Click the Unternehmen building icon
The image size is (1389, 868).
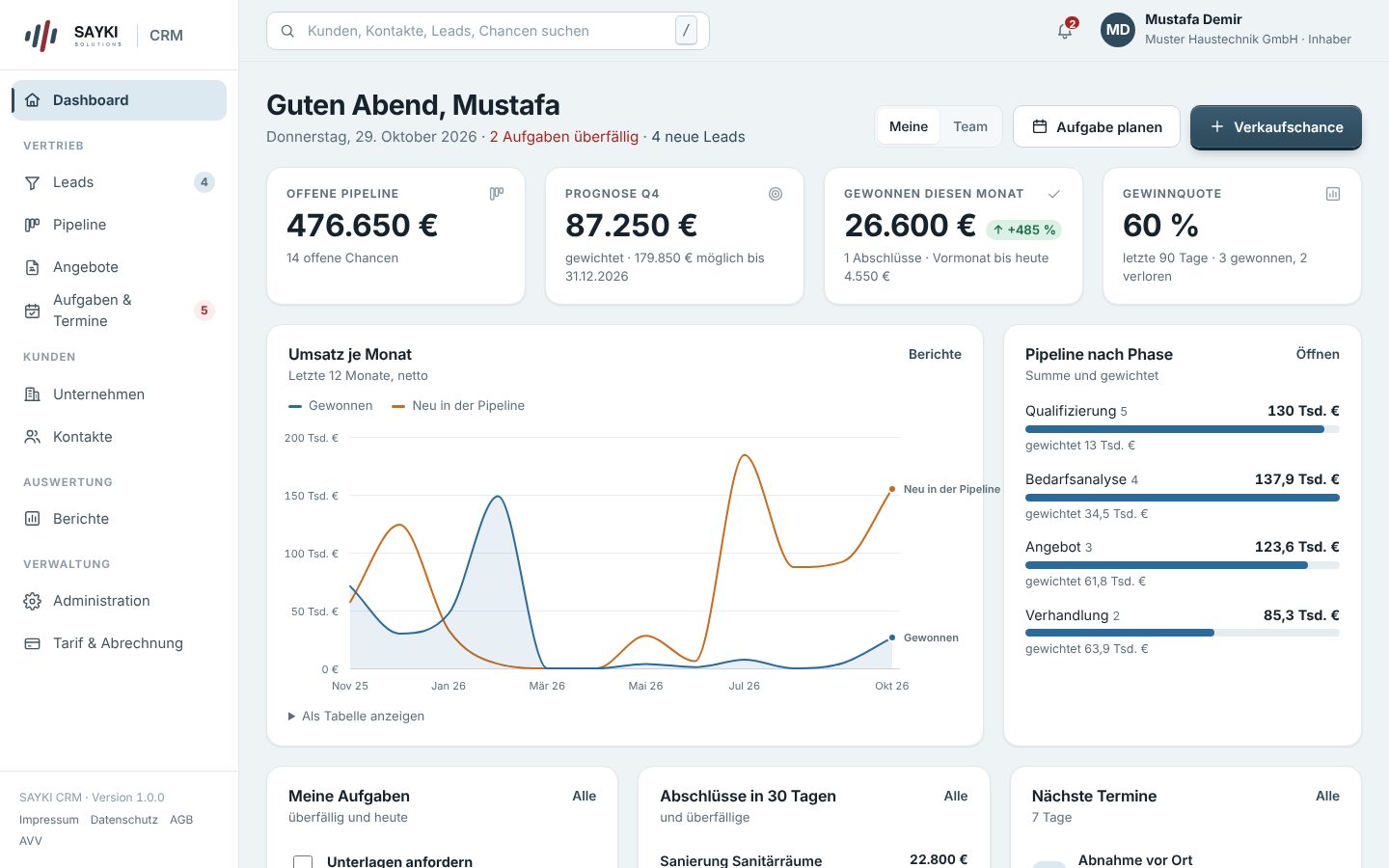(x=33, y=394)
